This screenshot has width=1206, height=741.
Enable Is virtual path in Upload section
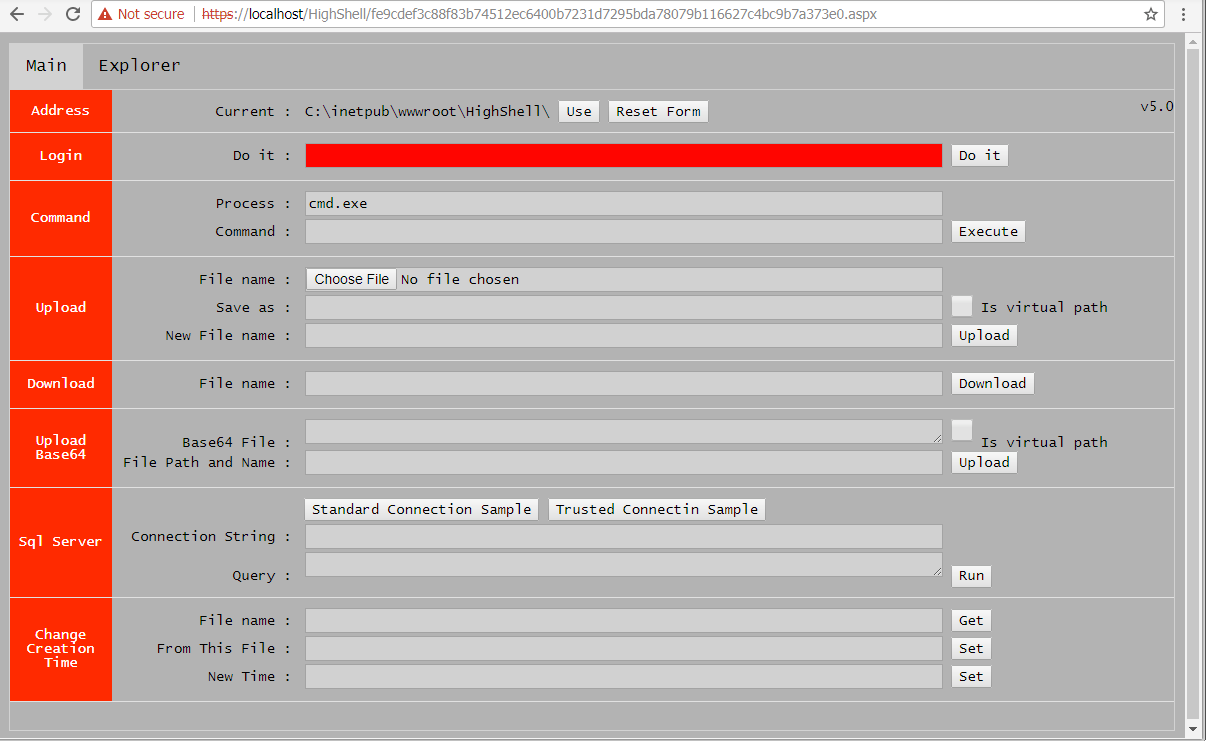(962, 306)
